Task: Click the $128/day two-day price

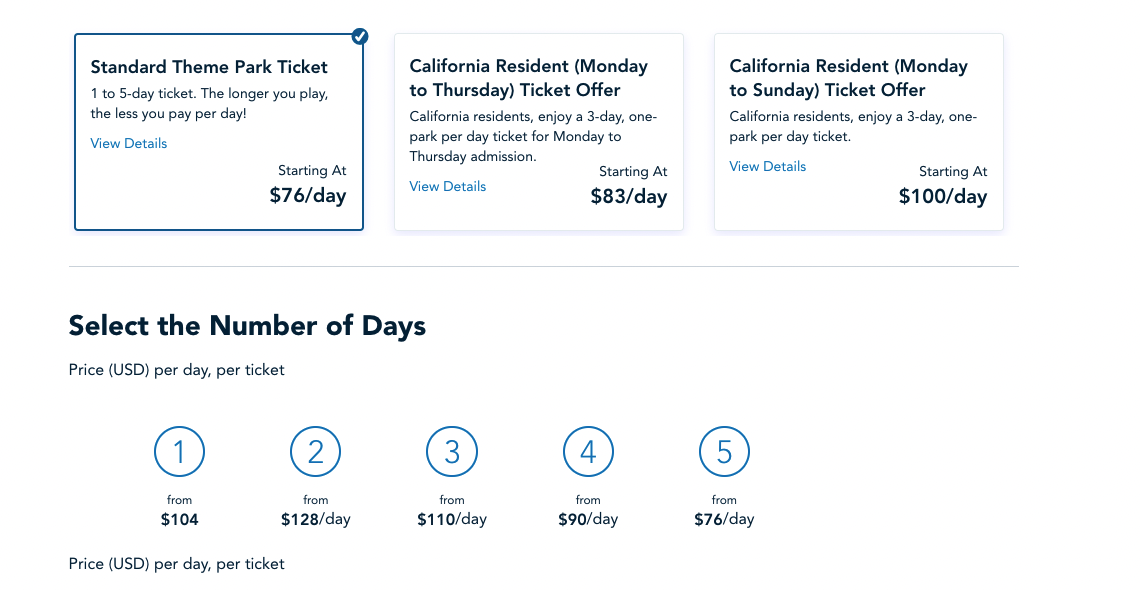Action: pyautogui.click(x=316, y=519)
